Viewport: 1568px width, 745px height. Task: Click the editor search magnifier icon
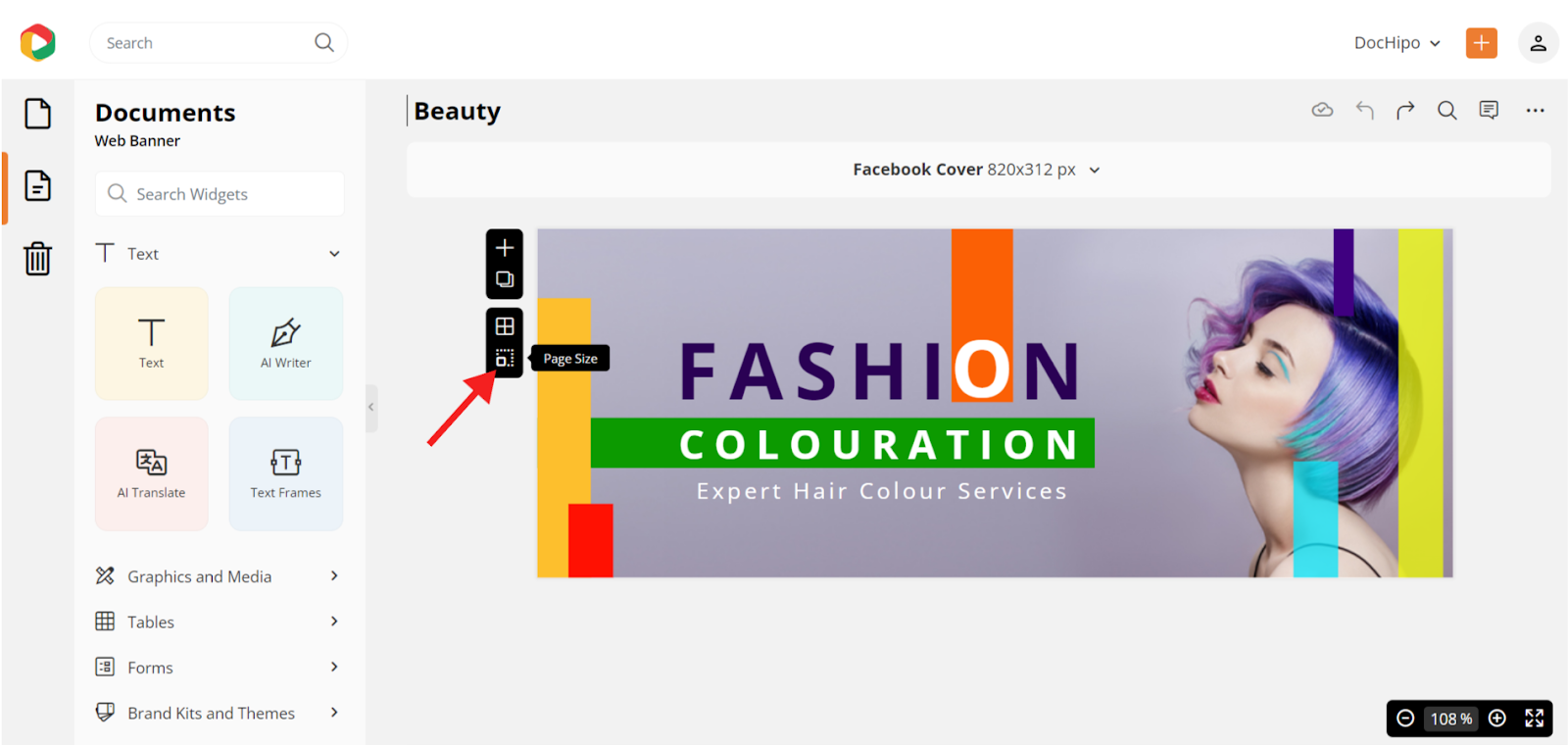(1446, 110)
